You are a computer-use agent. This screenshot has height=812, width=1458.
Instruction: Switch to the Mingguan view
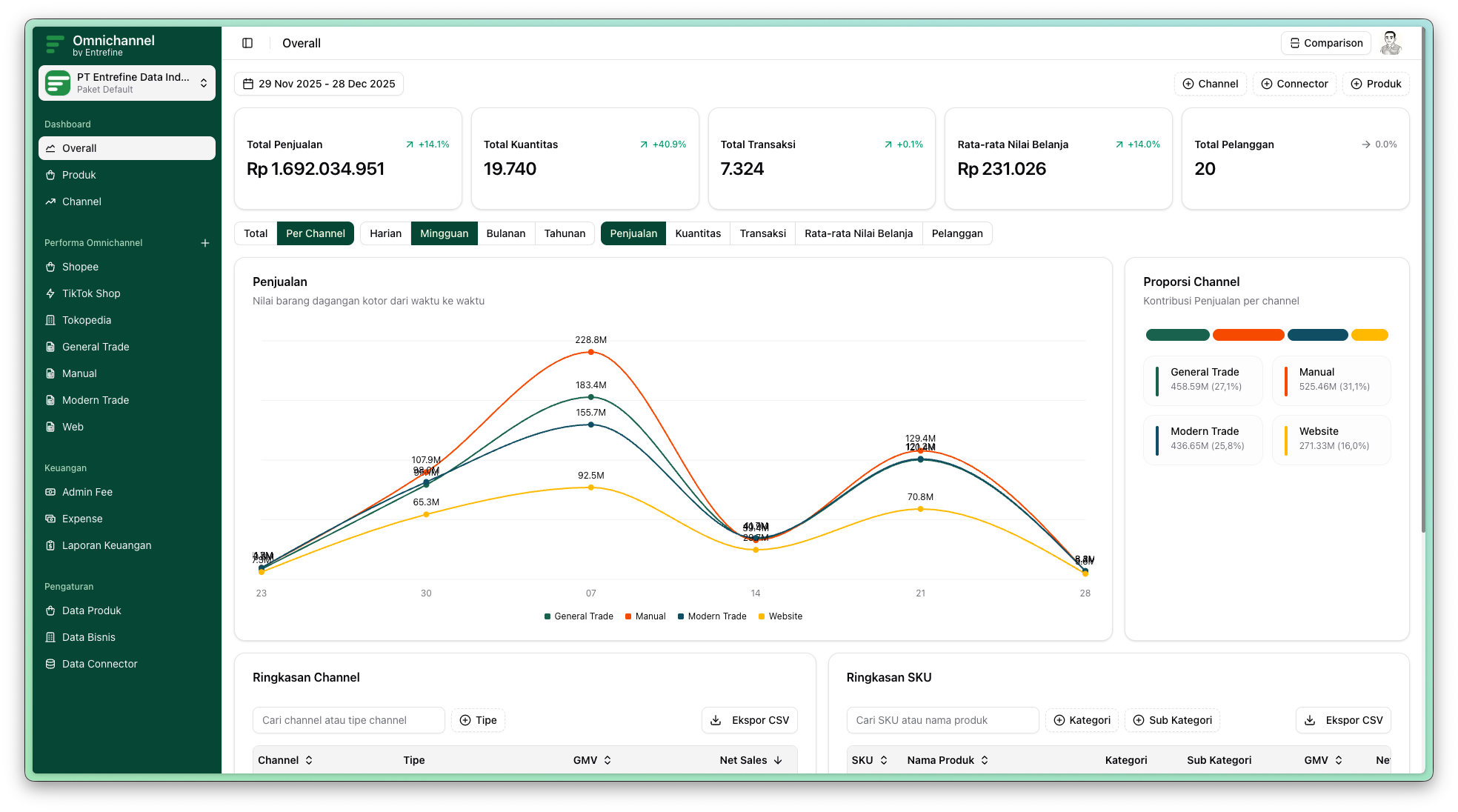point(444,233)
